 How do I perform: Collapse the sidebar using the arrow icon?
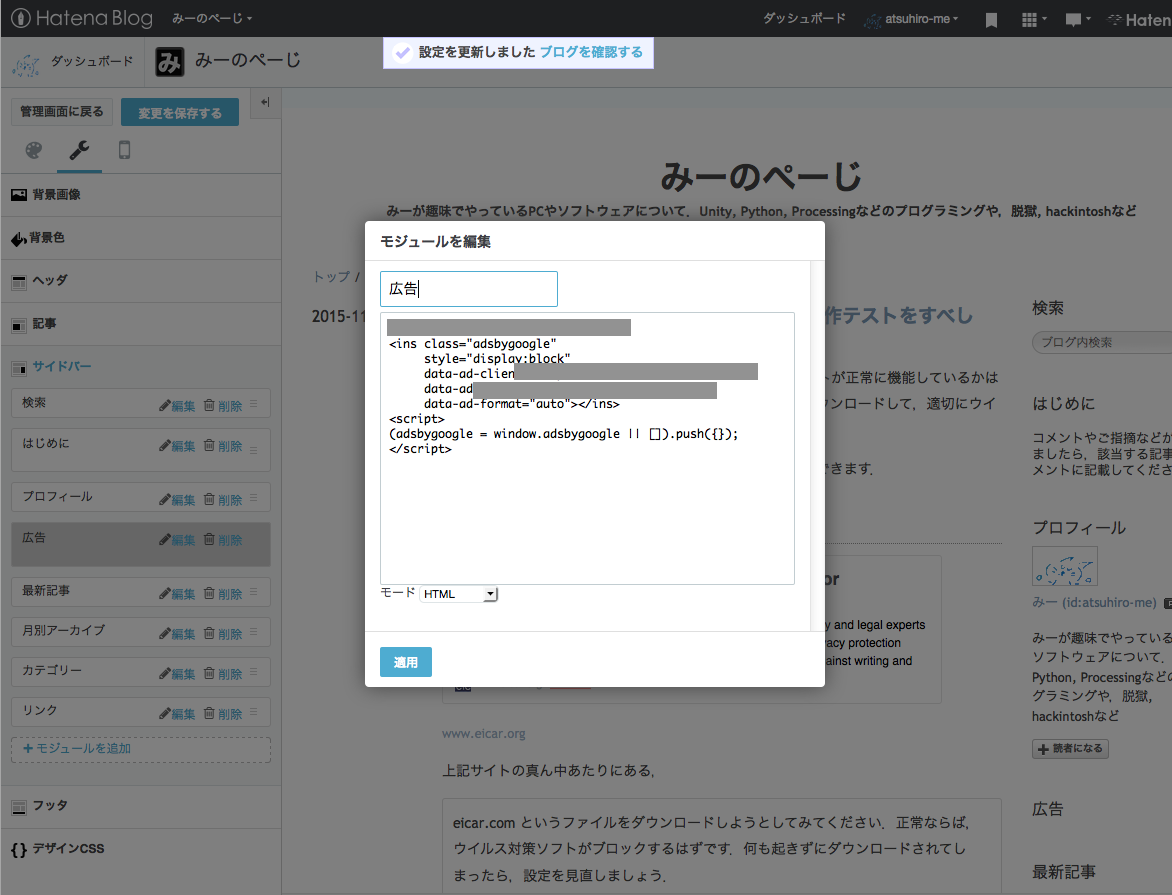click(x=264, y=101)
